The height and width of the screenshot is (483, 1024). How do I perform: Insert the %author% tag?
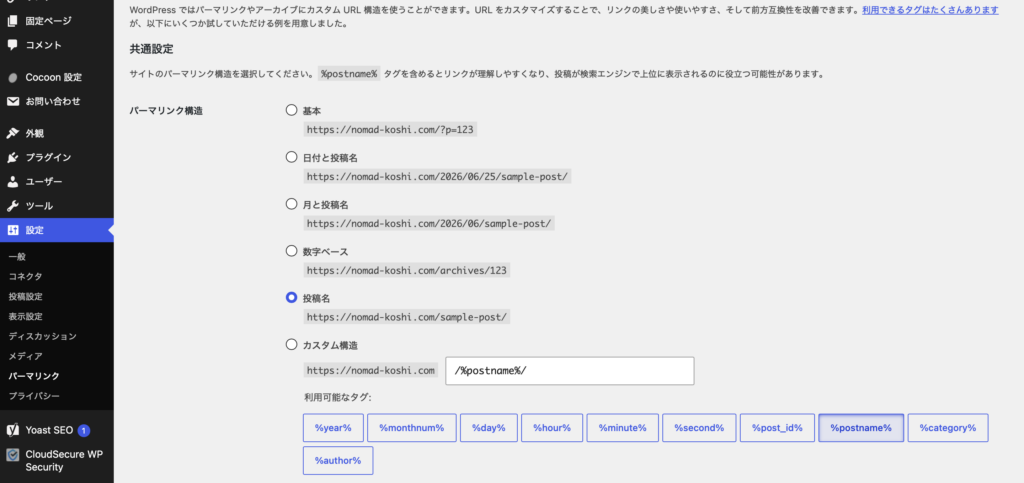(338, 460)
